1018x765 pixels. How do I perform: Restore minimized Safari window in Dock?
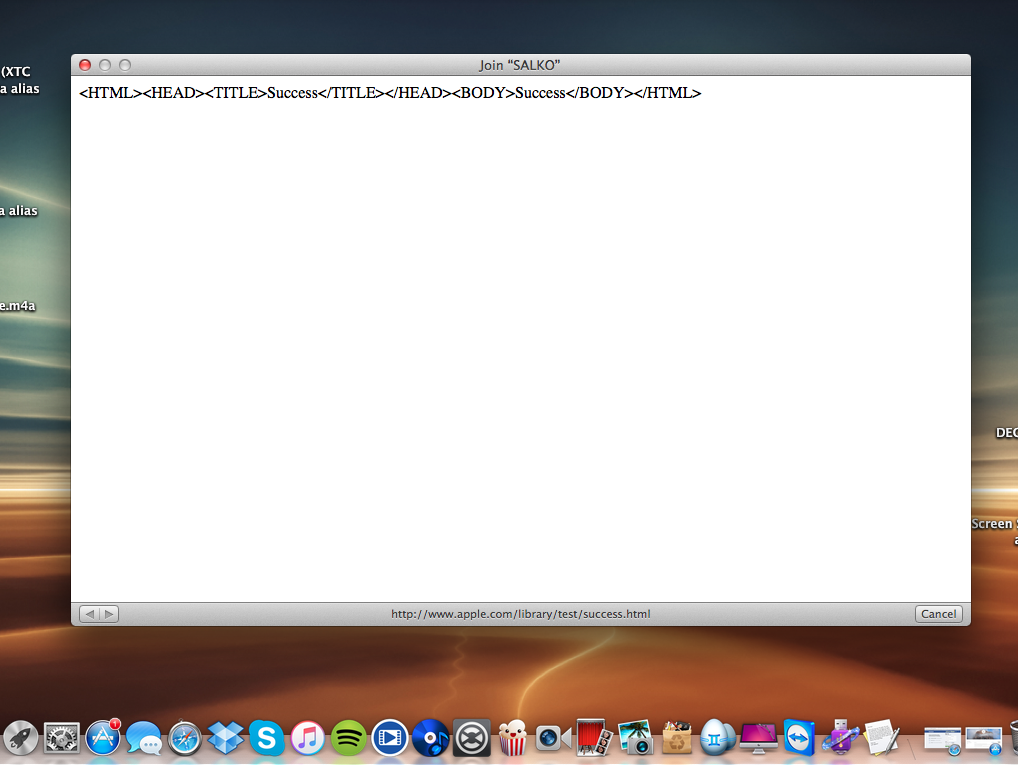click(x=942, y=741)
